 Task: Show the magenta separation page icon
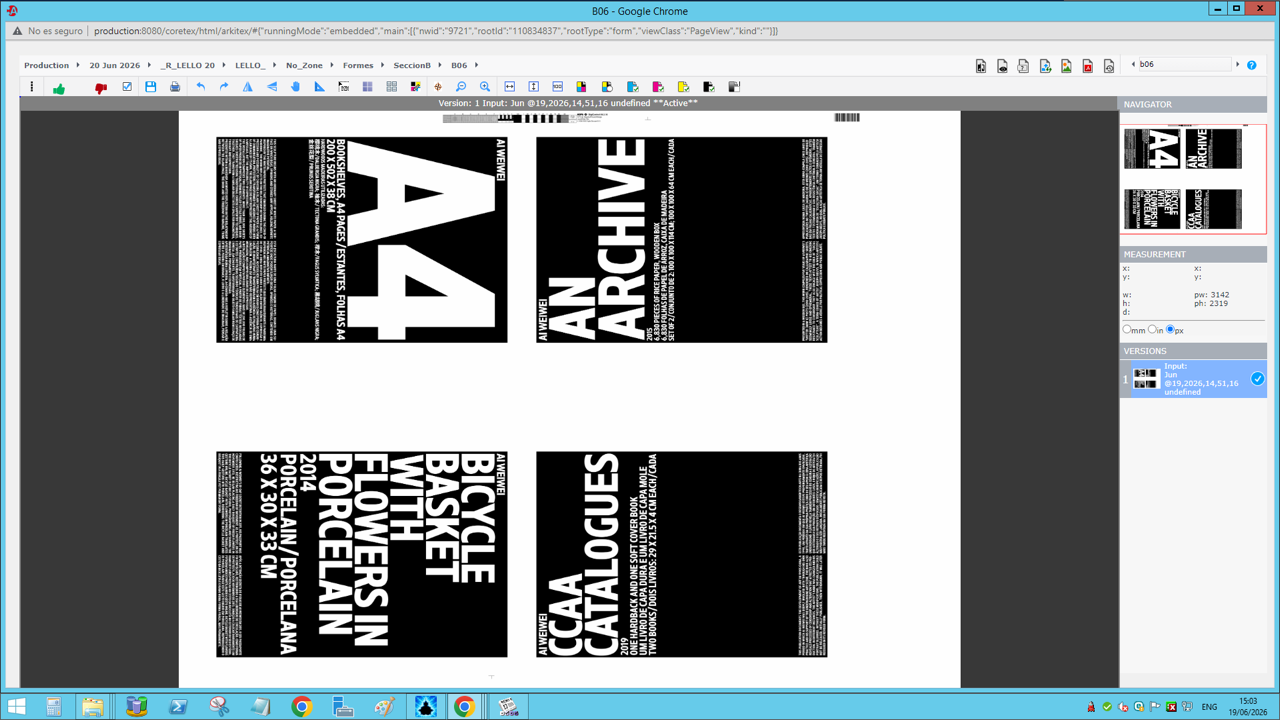pos(658,87)
